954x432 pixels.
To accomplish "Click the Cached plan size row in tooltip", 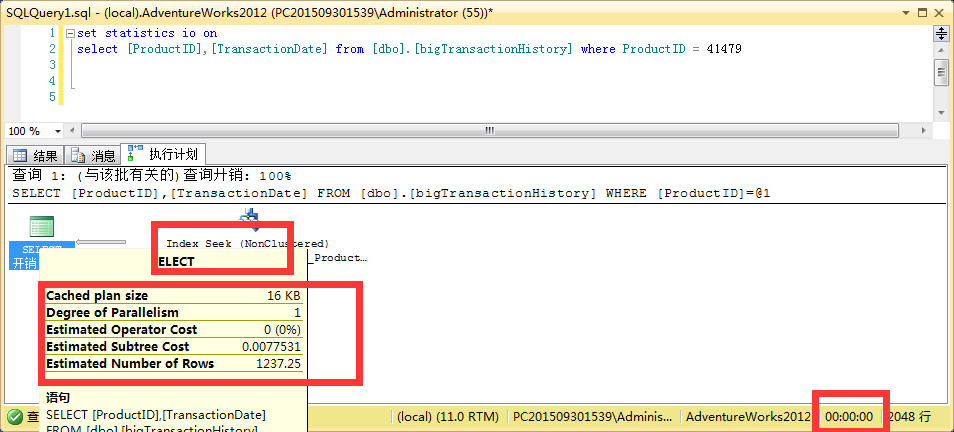I will (x=173, y=296).
